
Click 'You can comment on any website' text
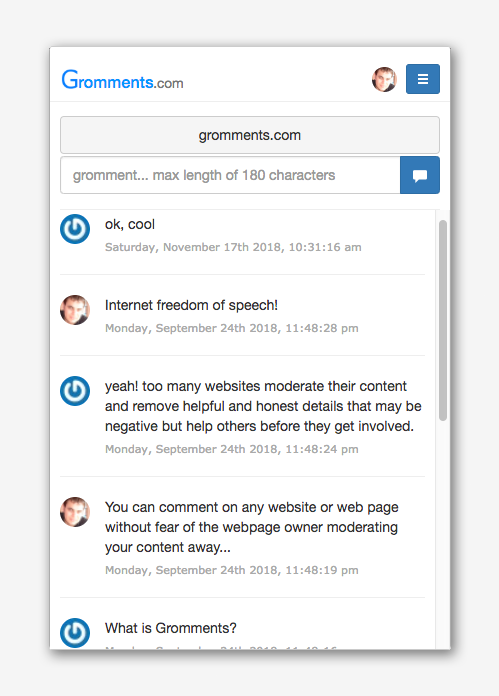coord(252,527)
